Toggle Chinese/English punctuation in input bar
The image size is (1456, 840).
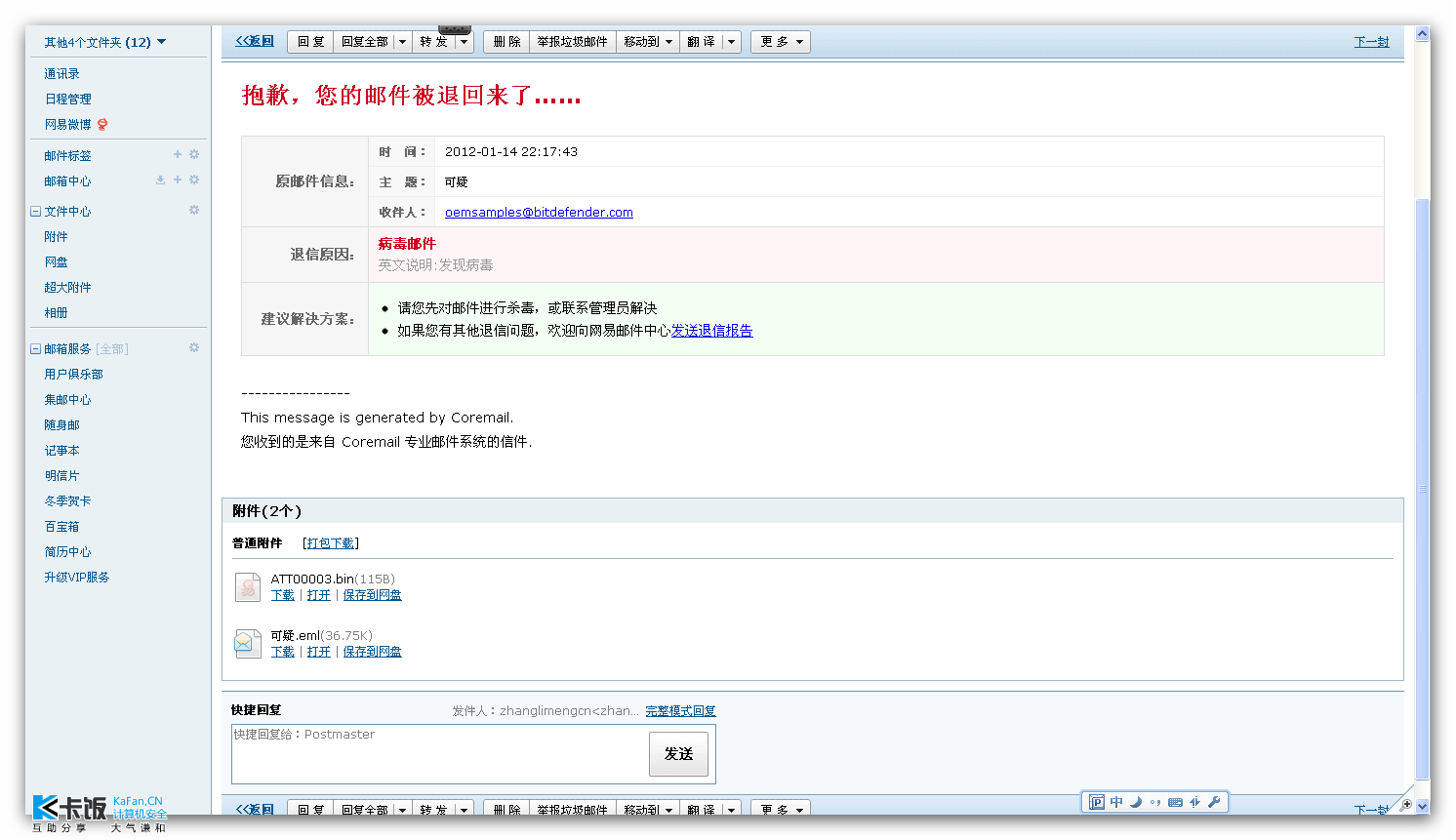(x=1155, y=802)
